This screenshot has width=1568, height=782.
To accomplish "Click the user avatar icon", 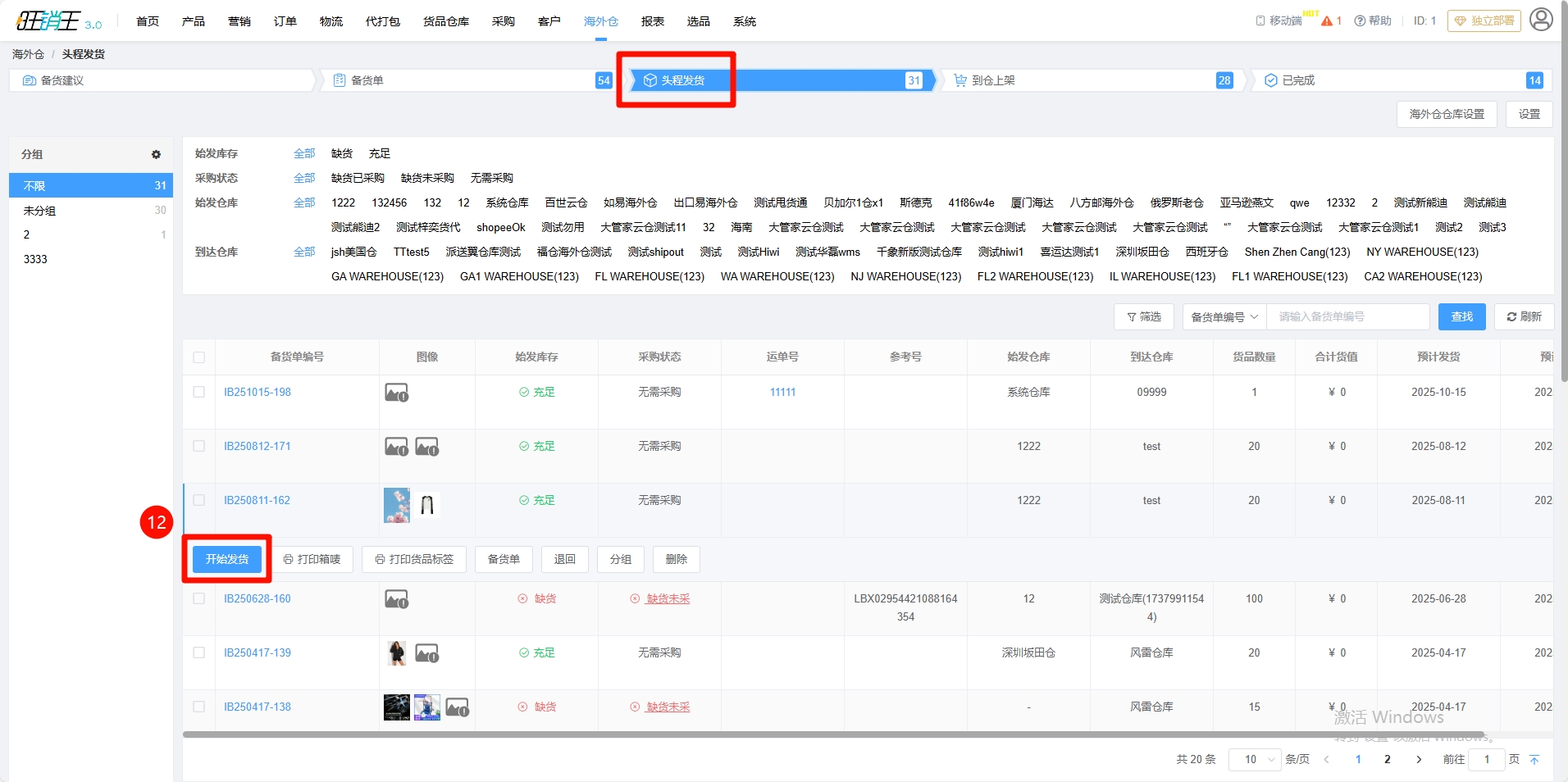I will click(1541, 20).
